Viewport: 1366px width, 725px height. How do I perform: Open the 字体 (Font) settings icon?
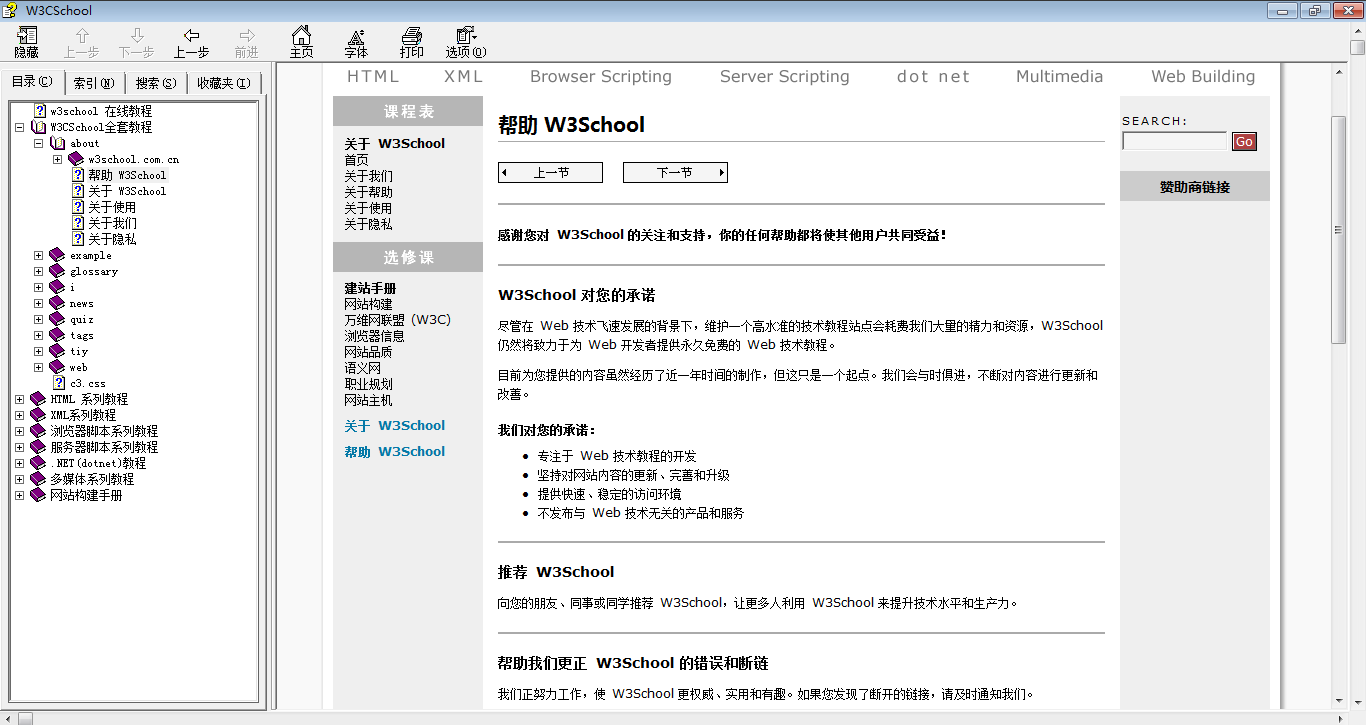[355, 41]
